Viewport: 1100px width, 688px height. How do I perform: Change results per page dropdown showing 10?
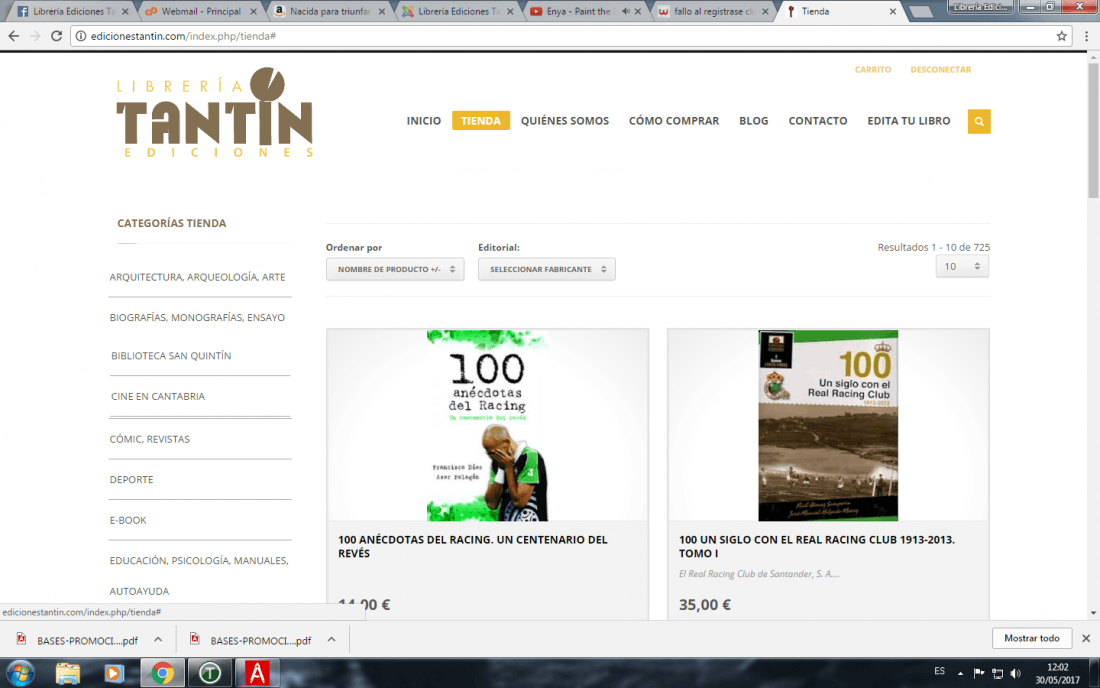pos(962,267)
